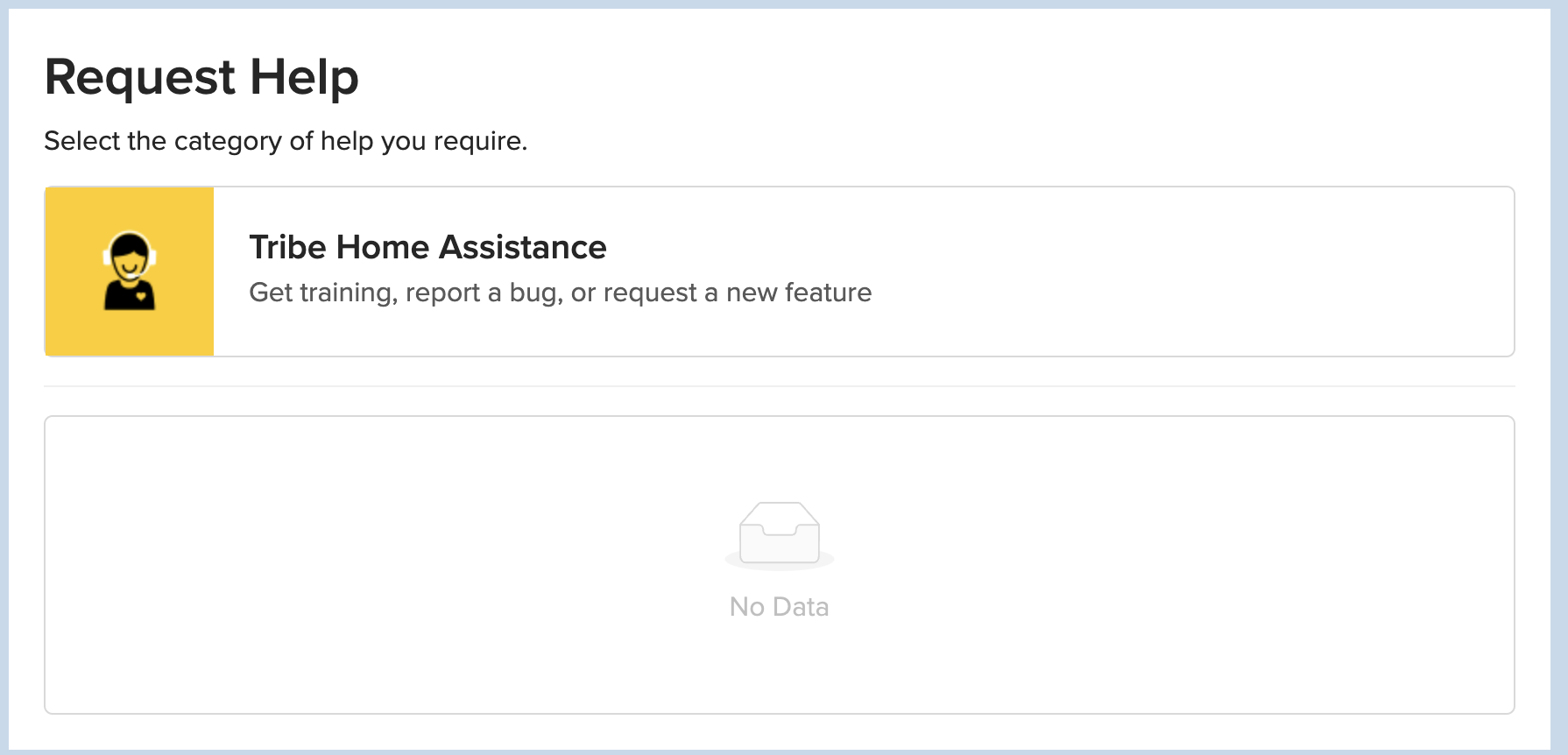Click the divider line below the assistance card
Screen dimensions: 1568x755
point(780,386)
